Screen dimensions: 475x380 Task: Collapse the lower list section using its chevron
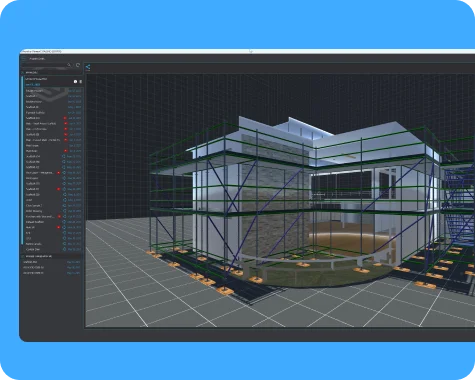23,256
